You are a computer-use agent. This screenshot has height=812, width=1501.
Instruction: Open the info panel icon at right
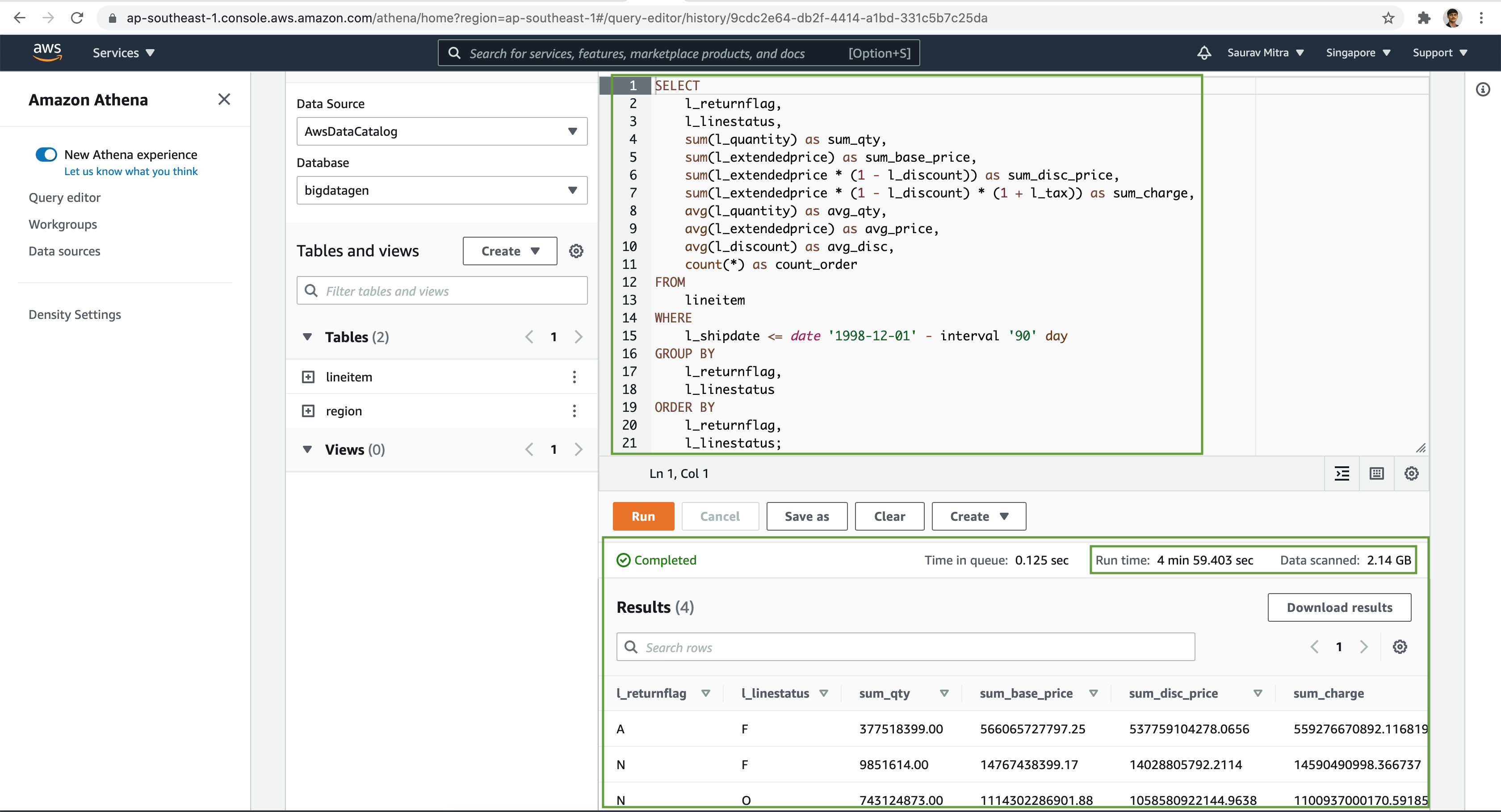[1482, 89]
